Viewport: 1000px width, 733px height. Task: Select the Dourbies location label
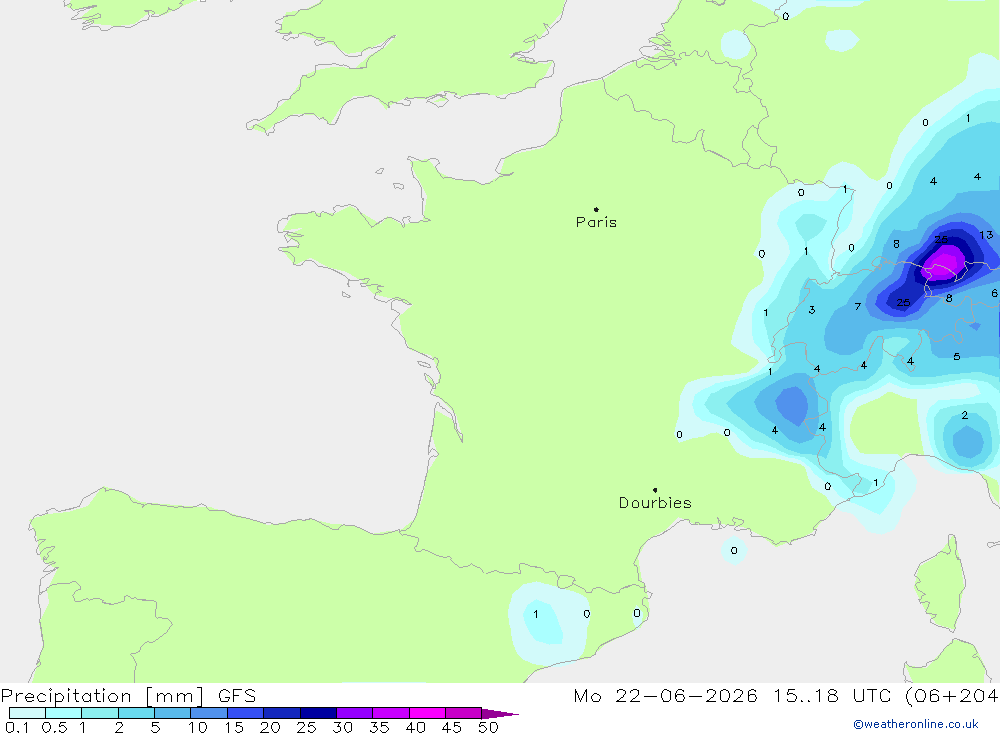[655, 503]
